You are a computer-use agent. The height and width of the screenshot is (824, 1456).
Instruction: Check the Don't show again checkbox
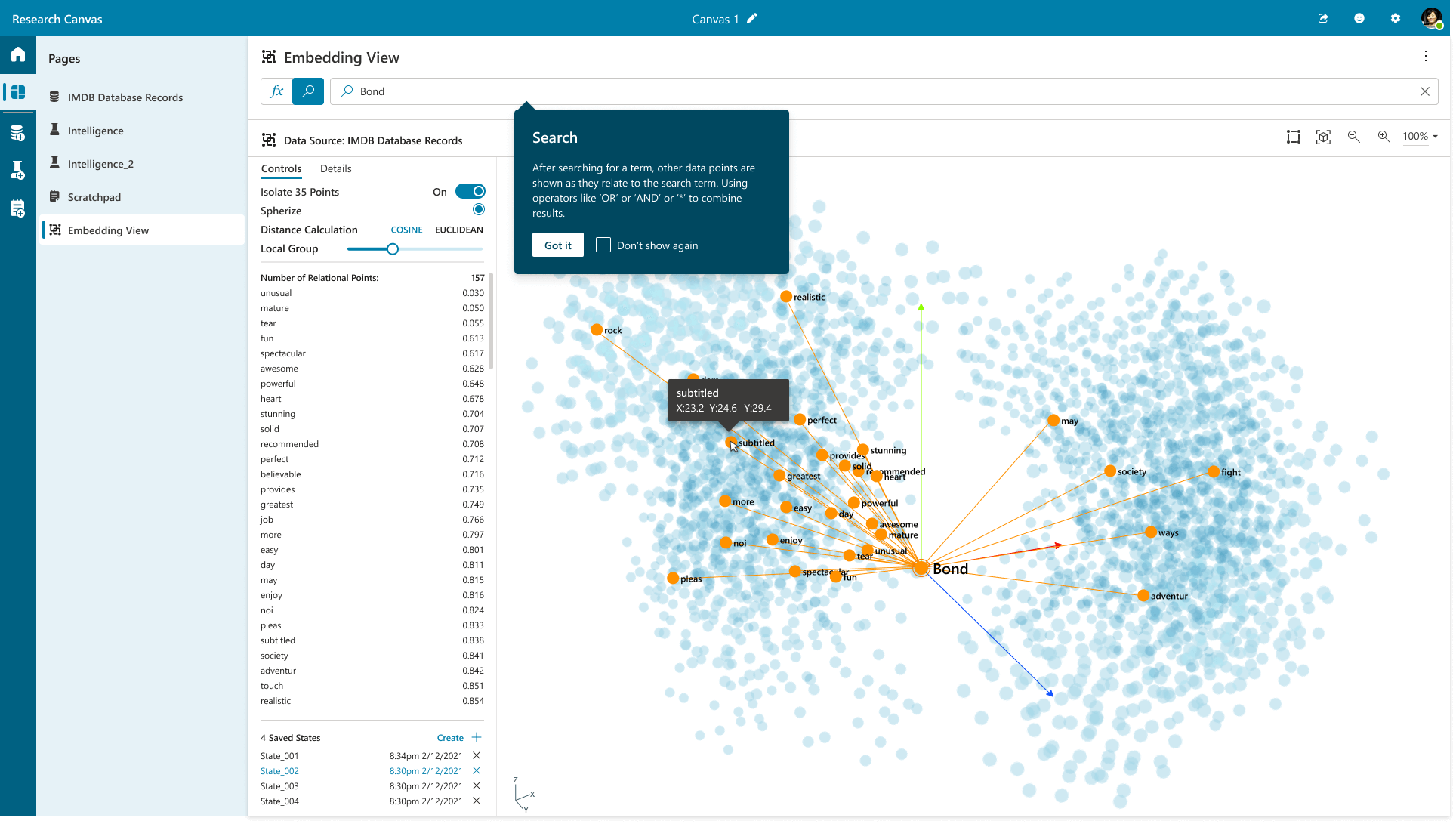pyautogui.click(x=603, y=245)
